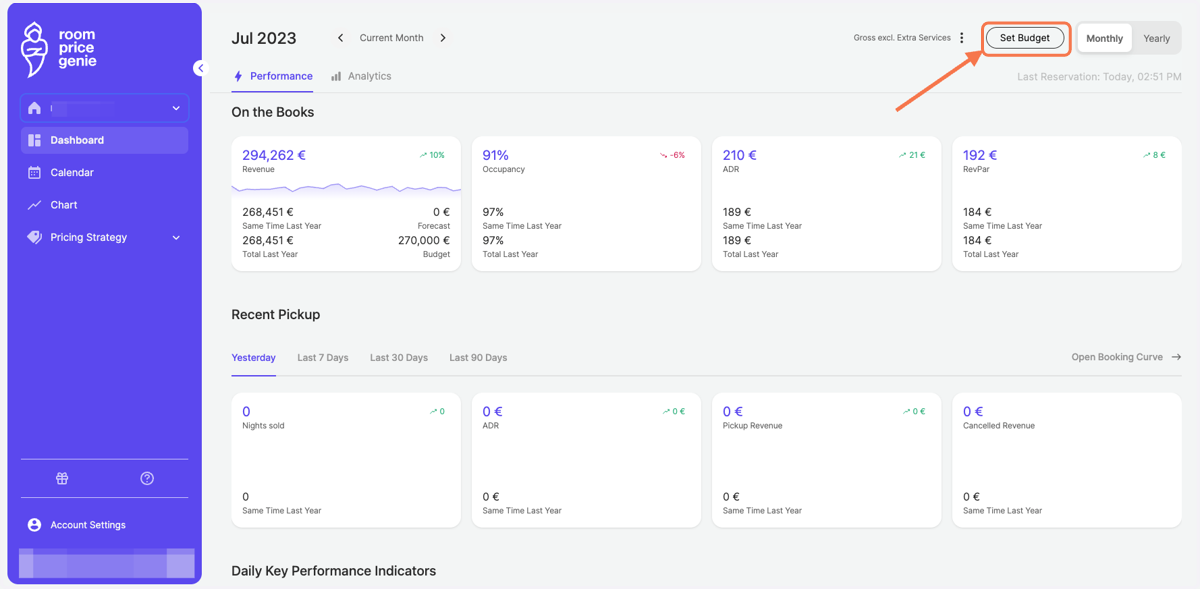
Task: Open Pricing Strategy menu item
Action: (104, 237)
